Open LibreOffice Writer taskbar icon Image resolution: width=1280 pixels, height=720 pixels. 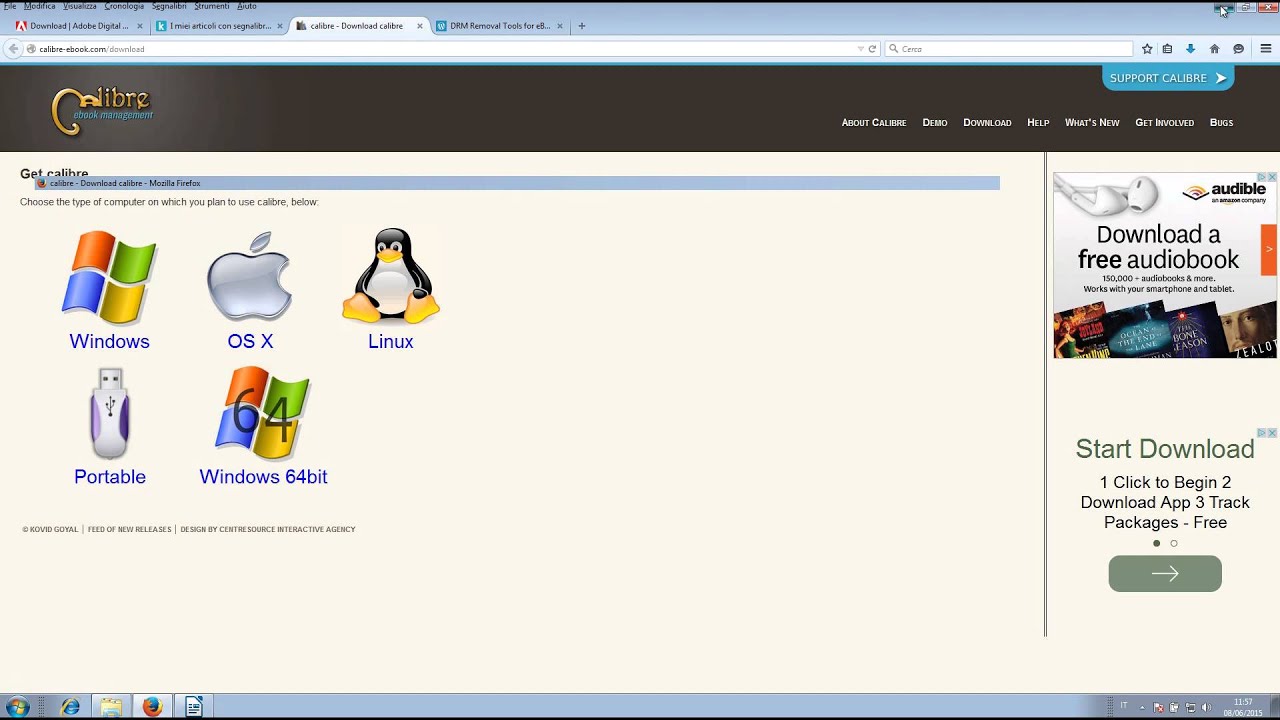(194, 707)
